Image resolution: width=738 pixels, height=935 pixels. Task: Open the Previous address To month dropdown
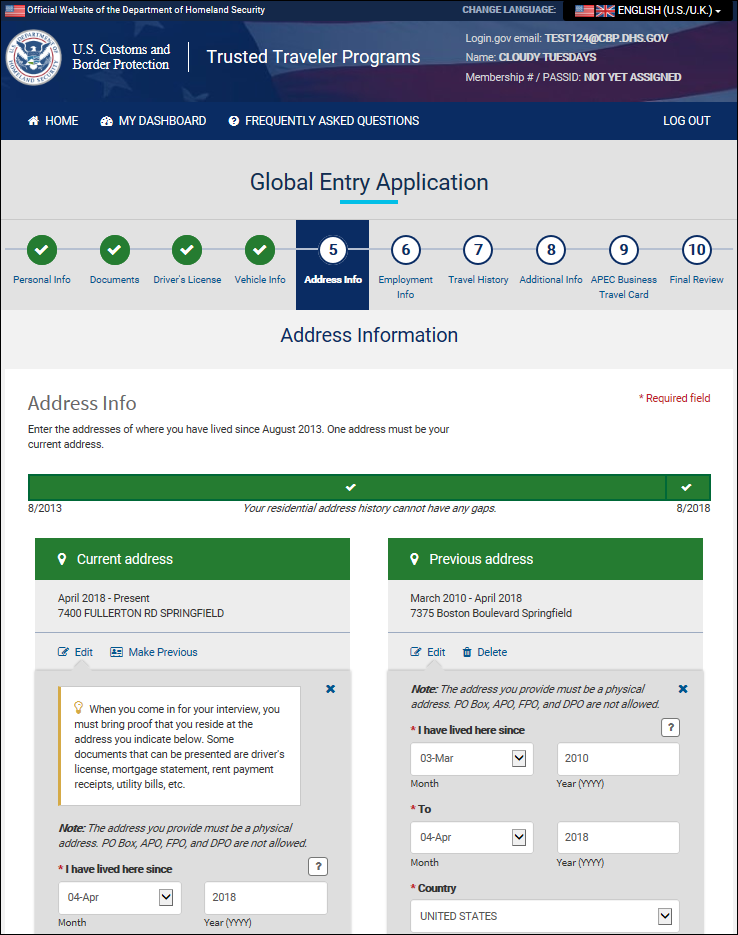coord(472,838)
